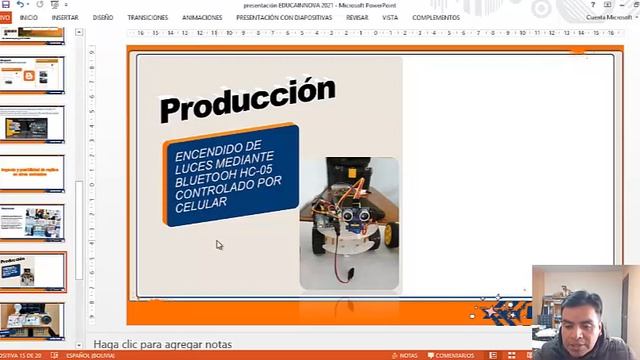Click scroll-up arrow of slide thumbnail pane
This screenshot has height=360, width=640.
click(79, 32)
